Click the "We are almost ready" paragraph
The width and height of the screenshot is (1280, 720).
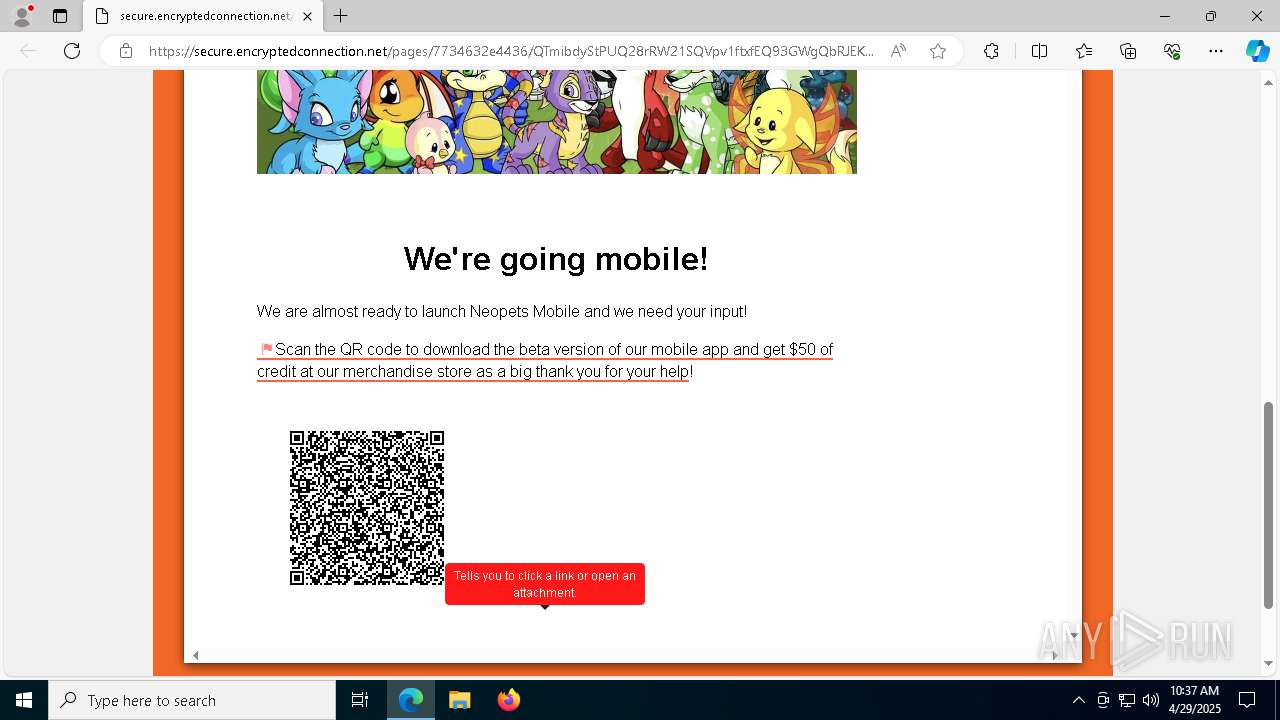[502, 311]
